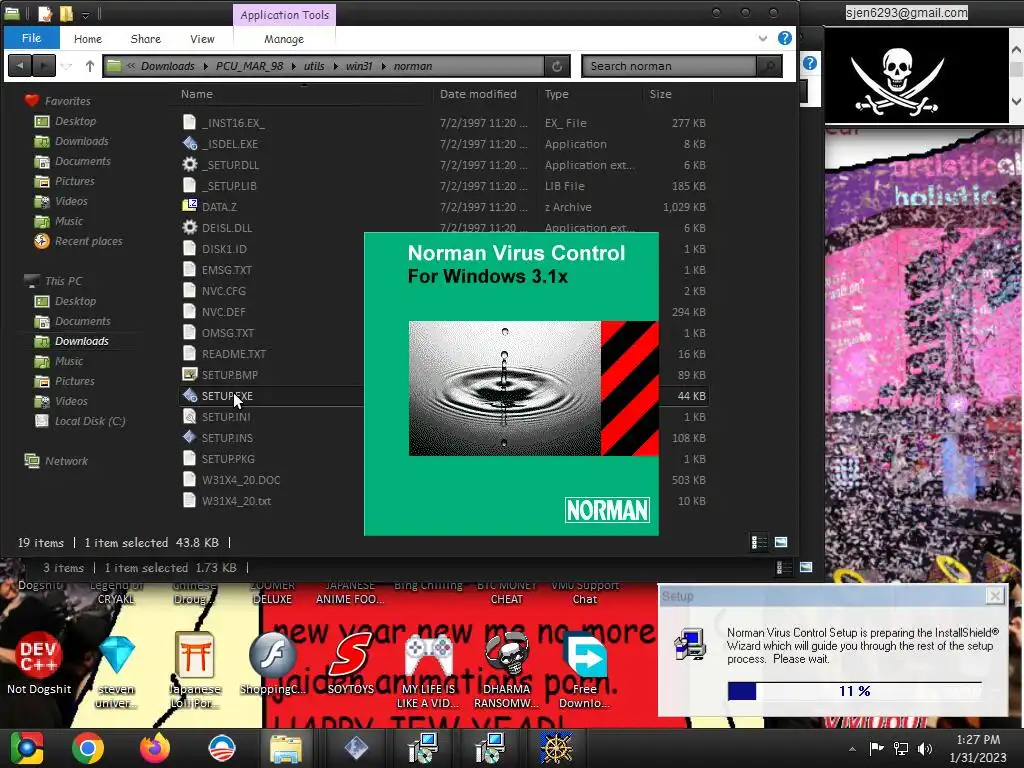Viewport: 1024px width, 768px height.
Task: Open Explorer help question mark icon
Action: 784,38
